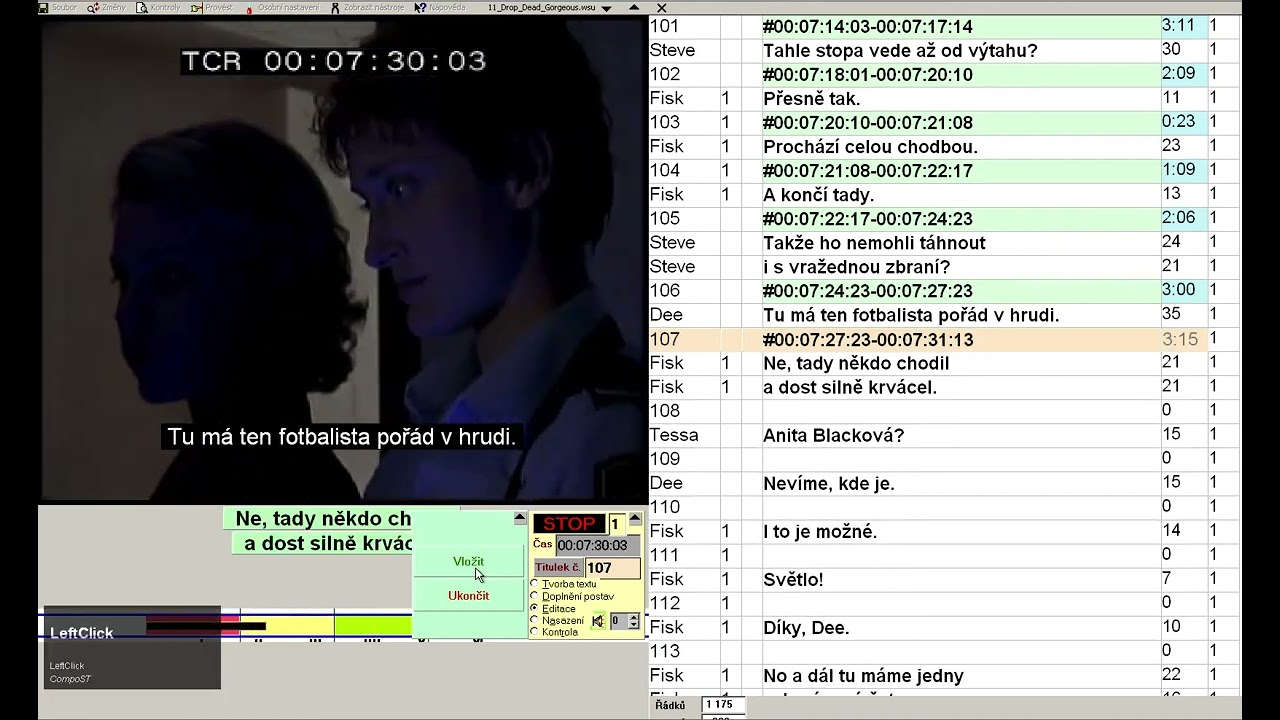Click timecode #00:07:18:01-00:07:20:10
Viewport: 1280px width, 720px height.
pyautogui.click(x=867, y=75)
